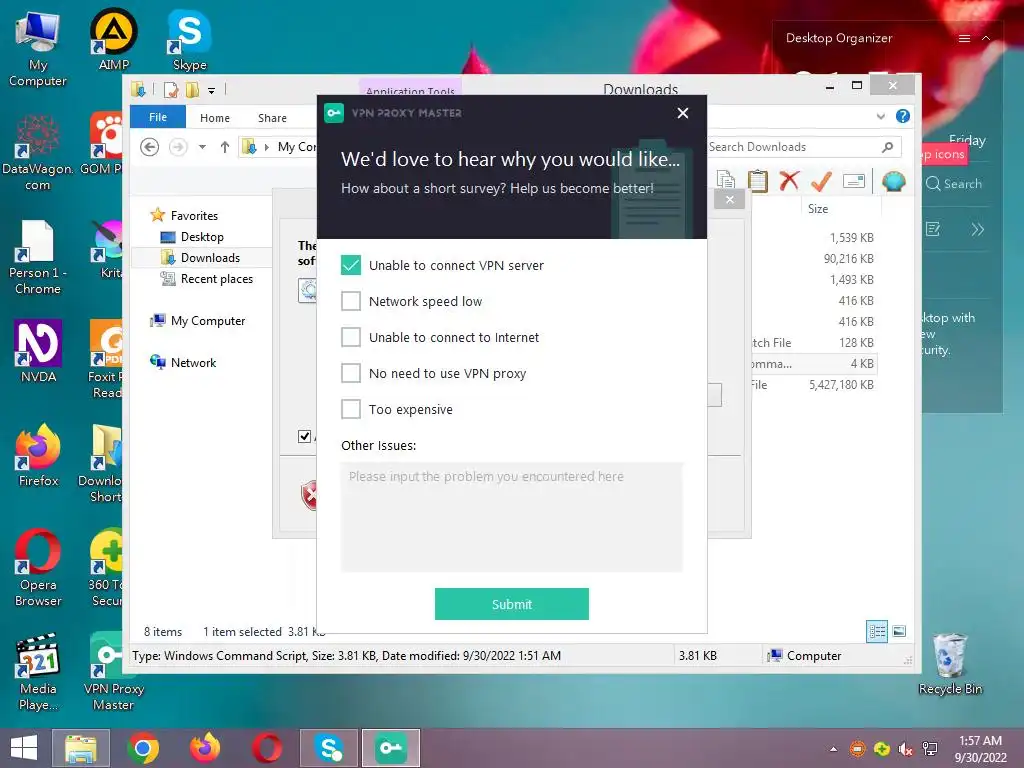The image size is (1024, 768).
Task: Enable Unable to connect to Internet option
Action: click(351, 337)
